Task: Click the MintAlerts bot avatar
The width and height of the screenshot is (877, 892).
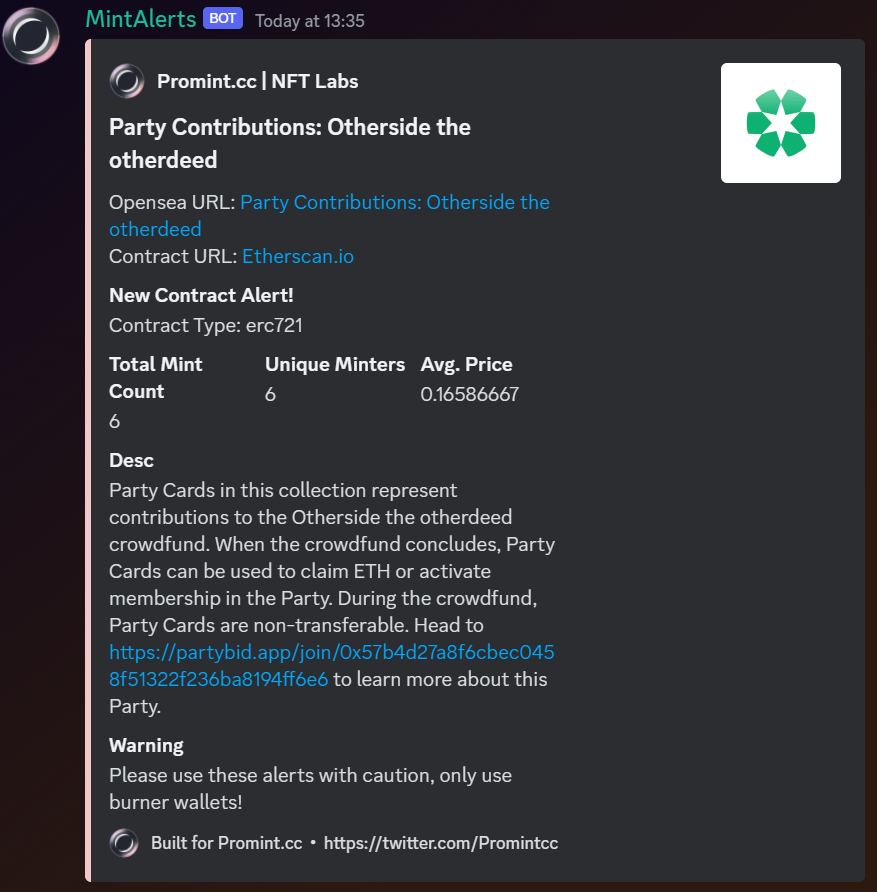Action: coord(31,36)
